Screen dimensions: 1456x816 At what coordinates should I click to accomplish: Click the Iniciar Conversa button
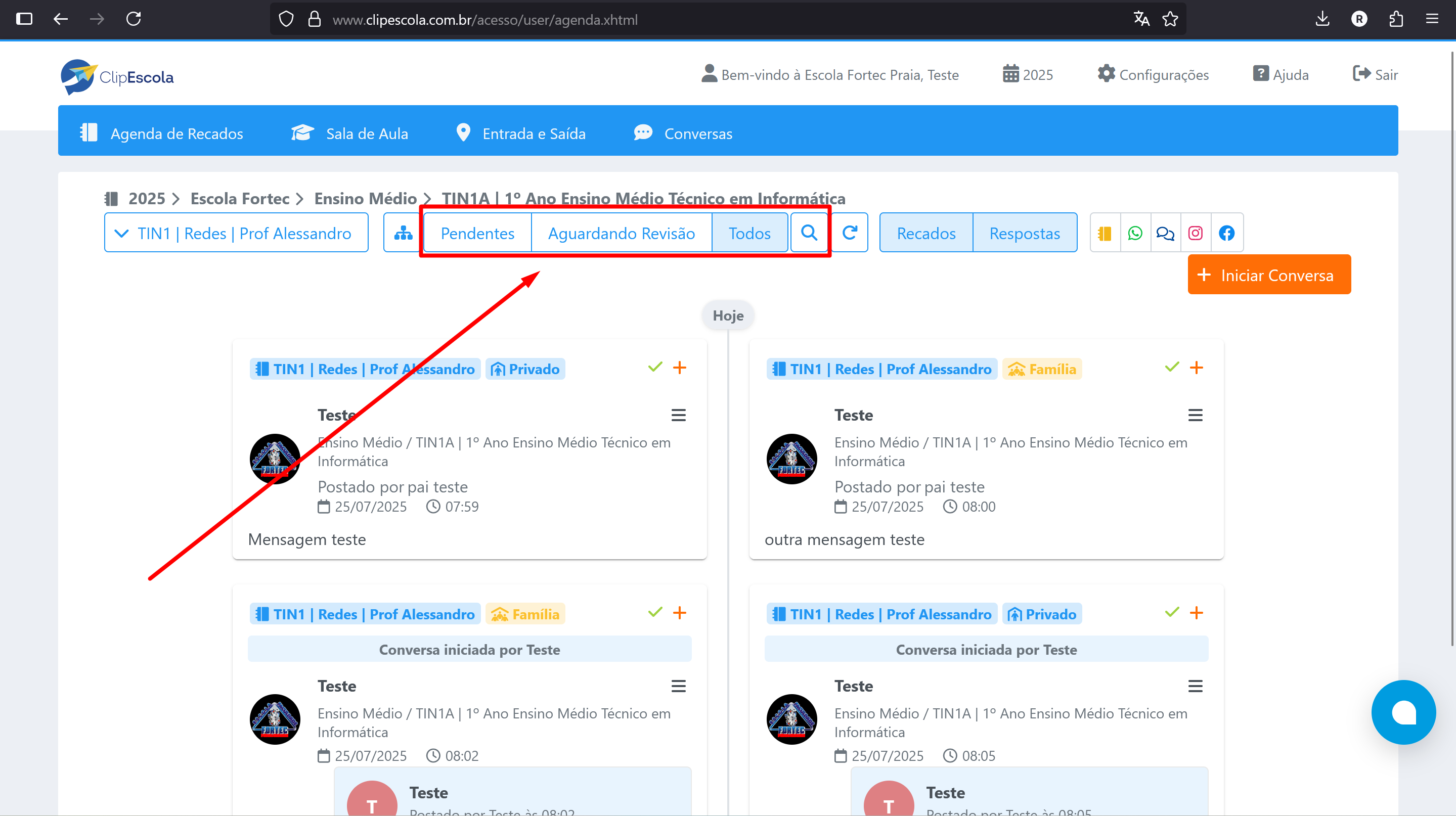1269,275
